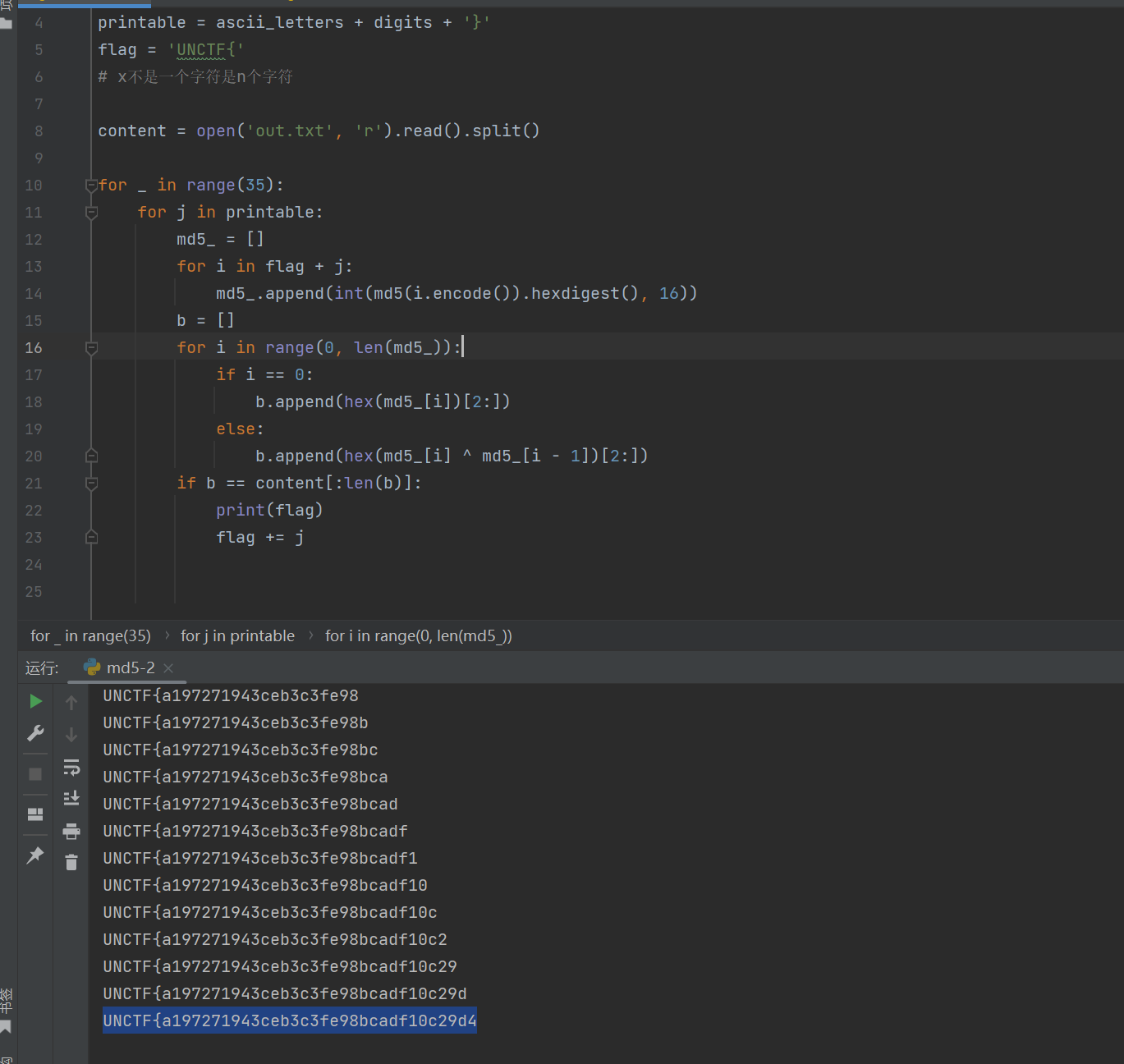
Task: Collapse the for loop at line 10
Action: coord(91,186)
